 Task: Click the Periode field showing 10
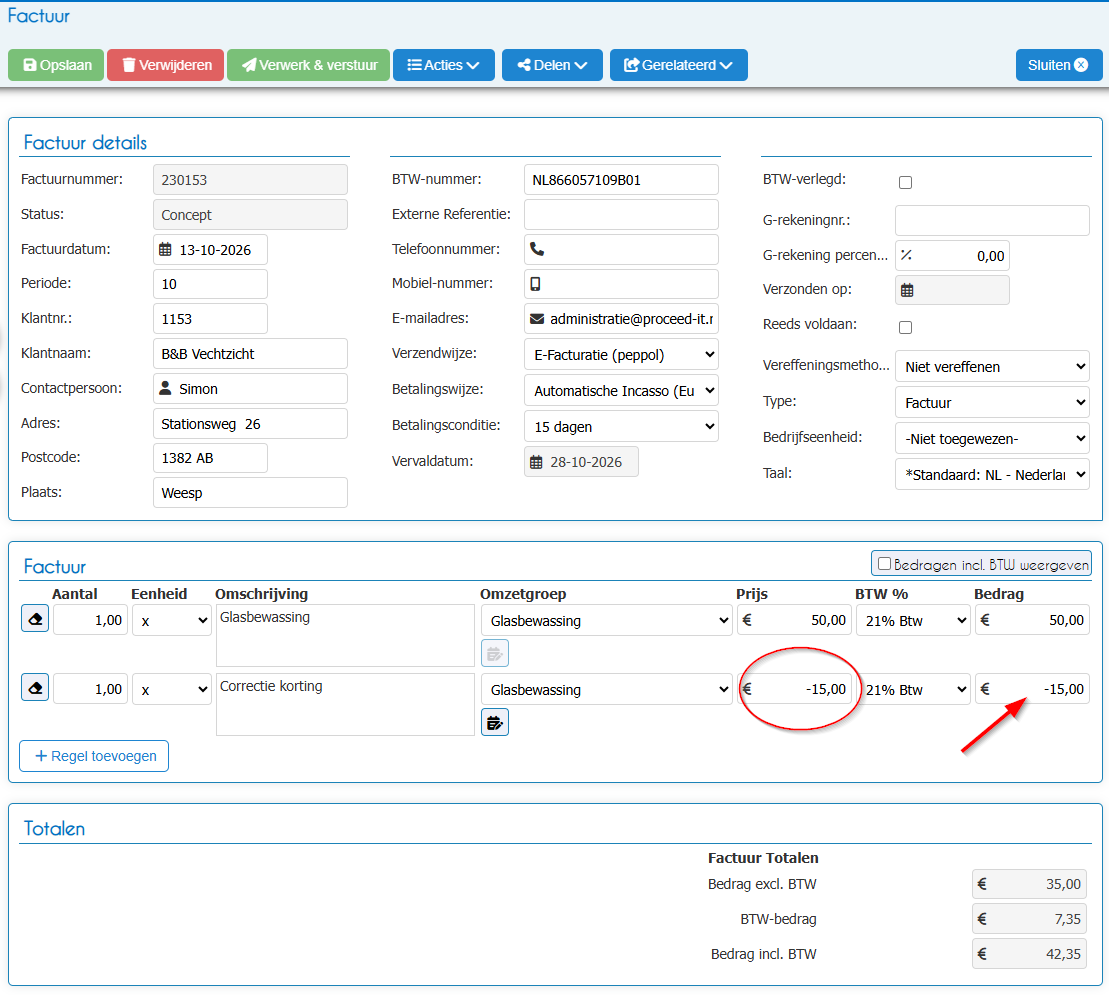211,284
